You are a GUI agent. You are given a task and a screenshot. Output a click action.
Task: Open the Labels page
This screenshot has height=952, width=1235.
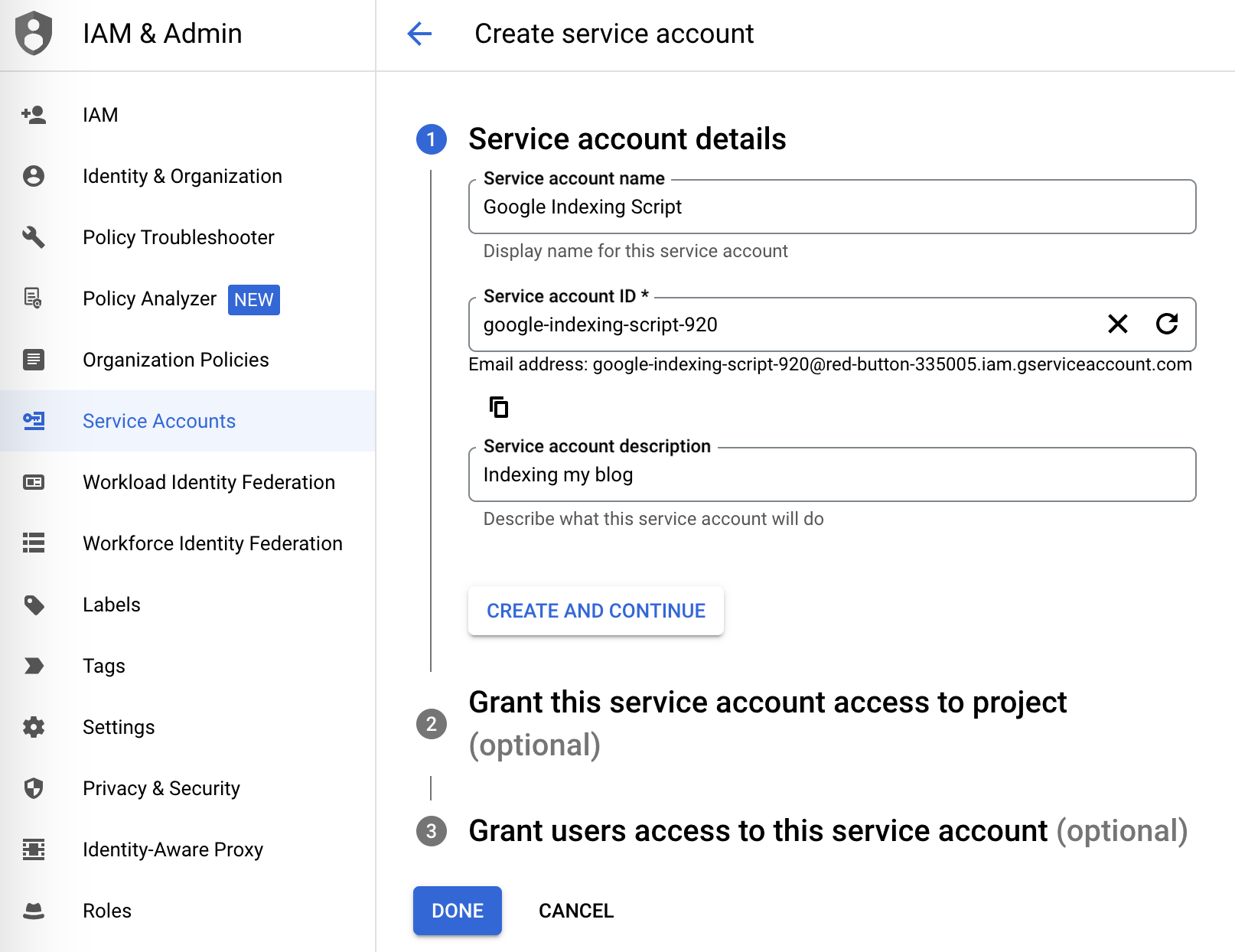click(x=187, y=605)
